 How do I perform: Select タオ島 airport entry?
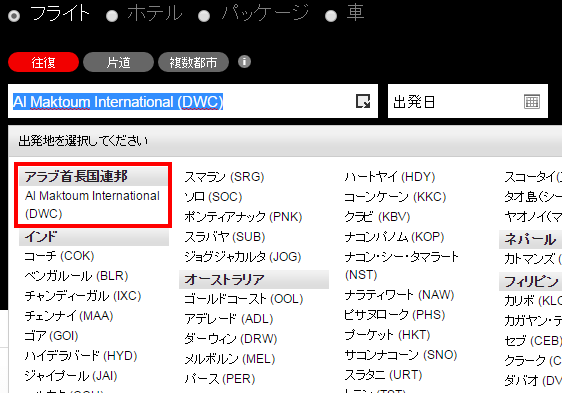(x=533, y=197)
